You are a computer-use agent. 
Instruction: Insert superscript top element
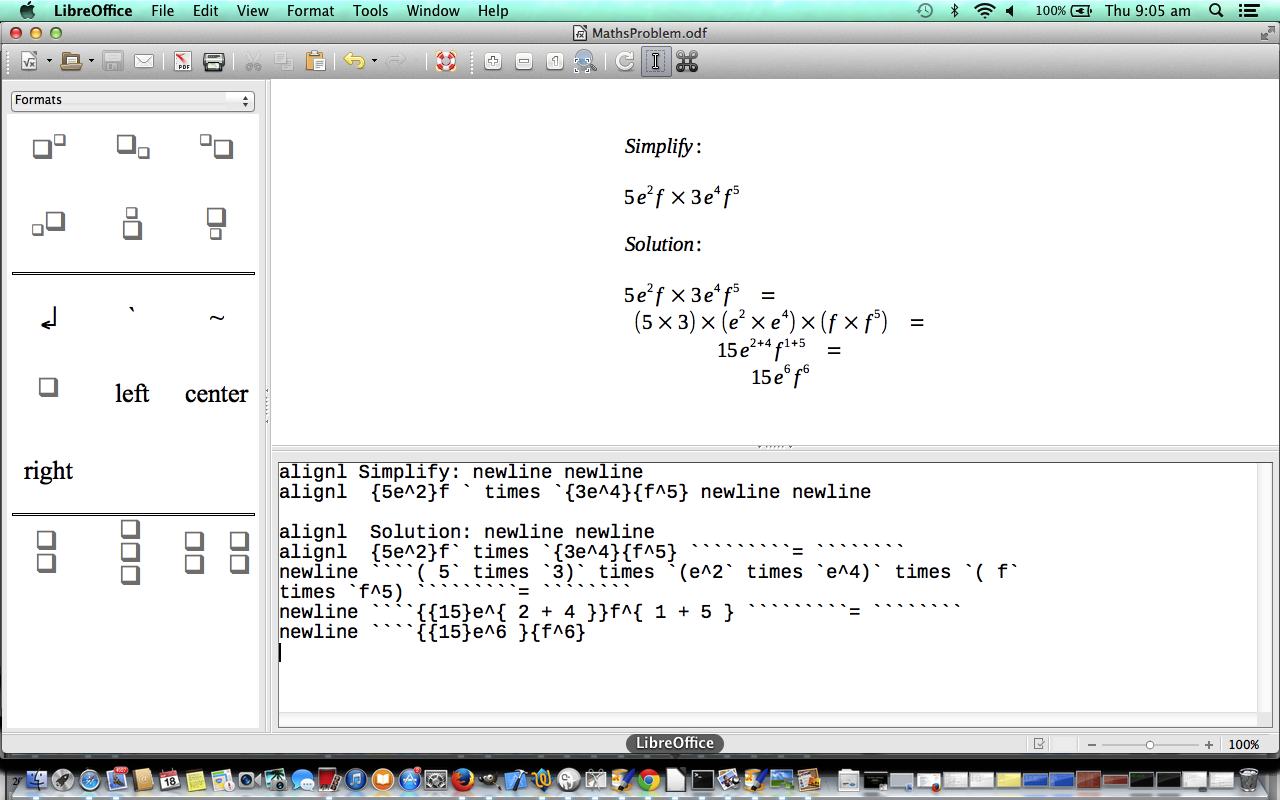pos(132,222)
